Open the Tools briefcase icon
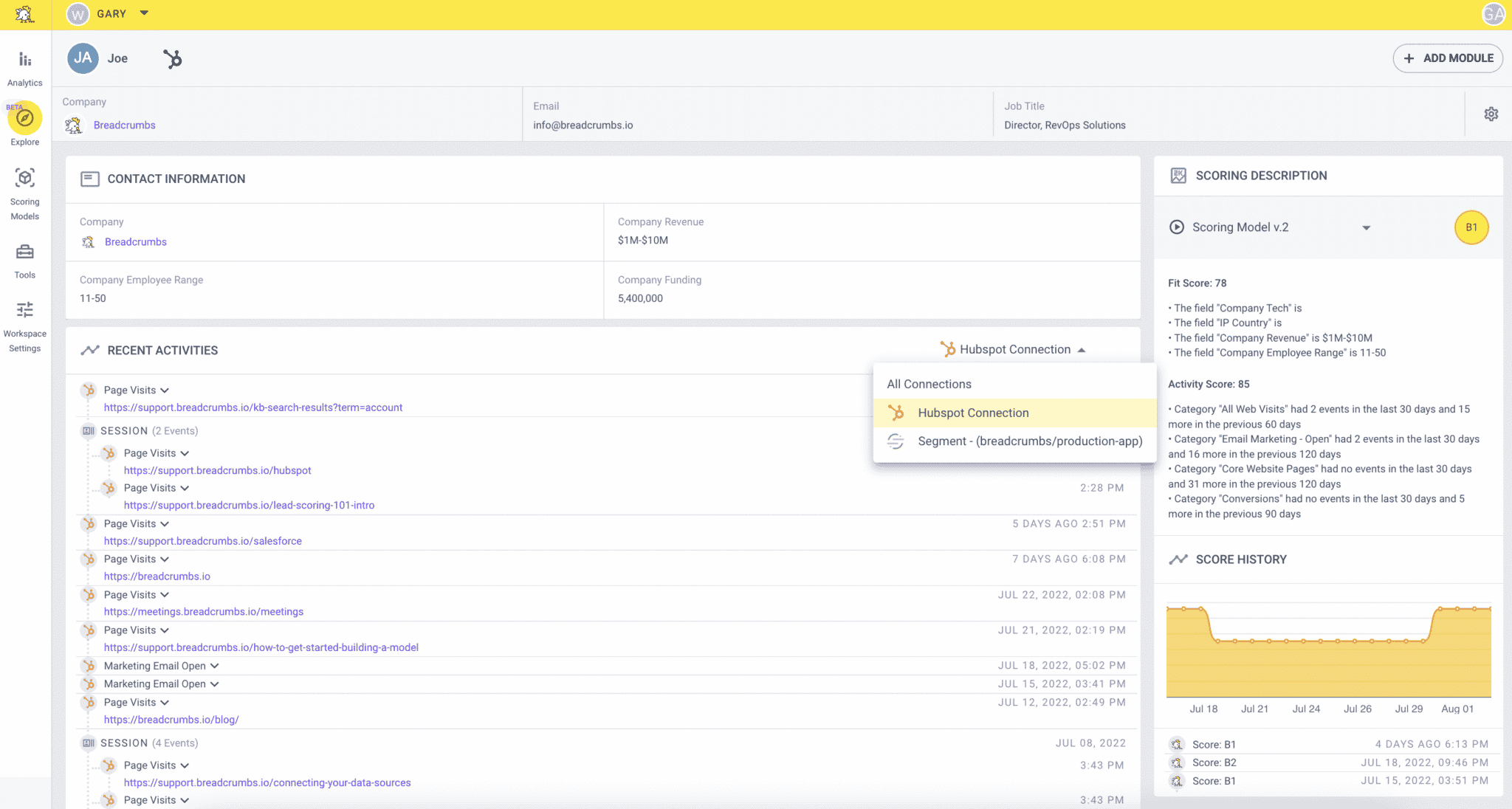Viewport: 1512px width, 809px height. coord(25,252)
